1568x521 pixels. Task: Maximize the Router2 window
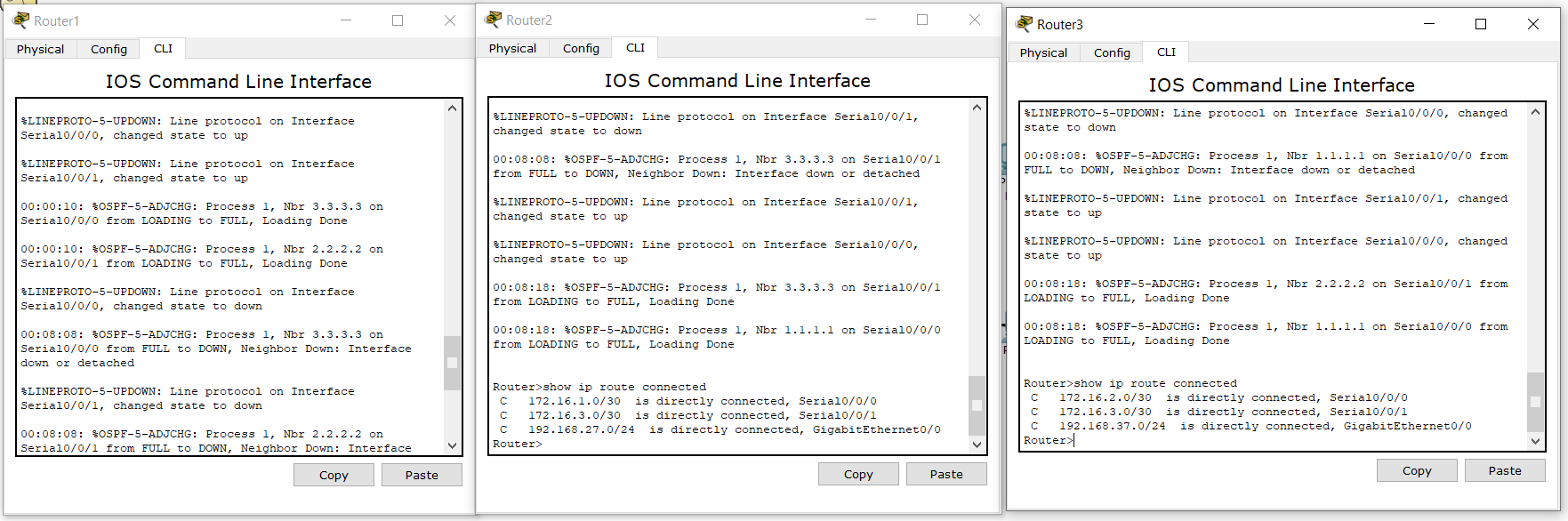(x=922, y=20)
